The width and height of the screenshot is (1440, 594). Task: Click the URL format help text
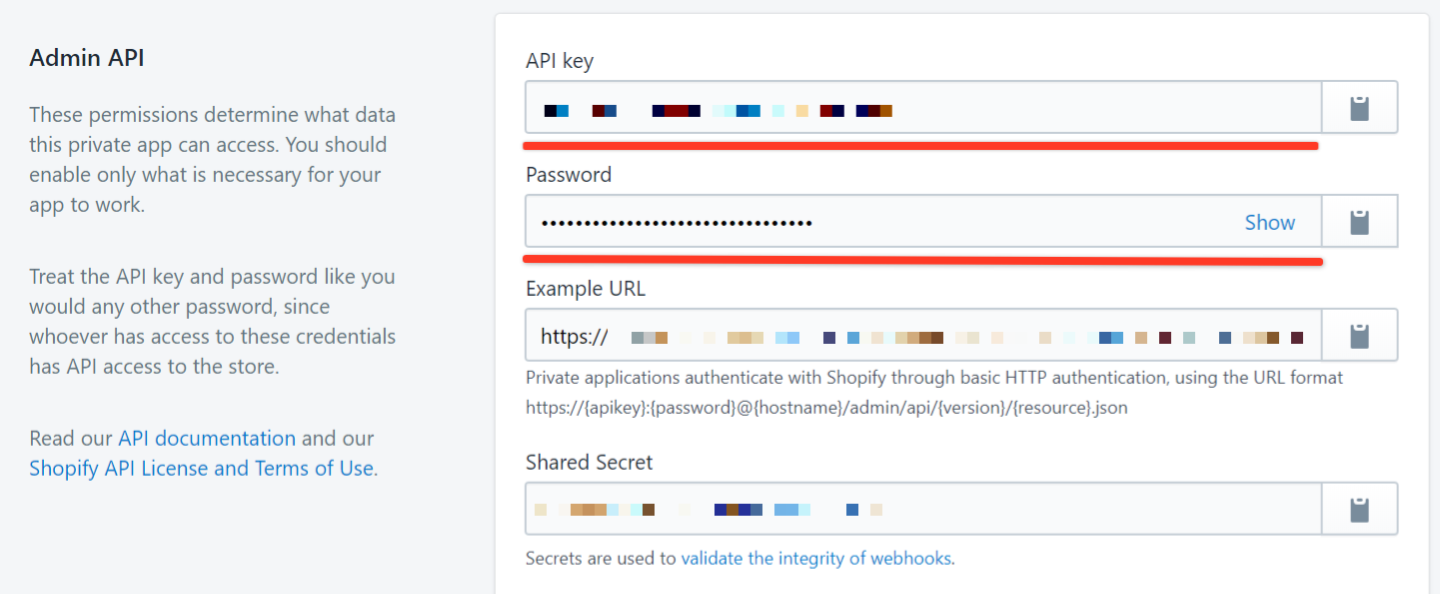pos(934,393)
